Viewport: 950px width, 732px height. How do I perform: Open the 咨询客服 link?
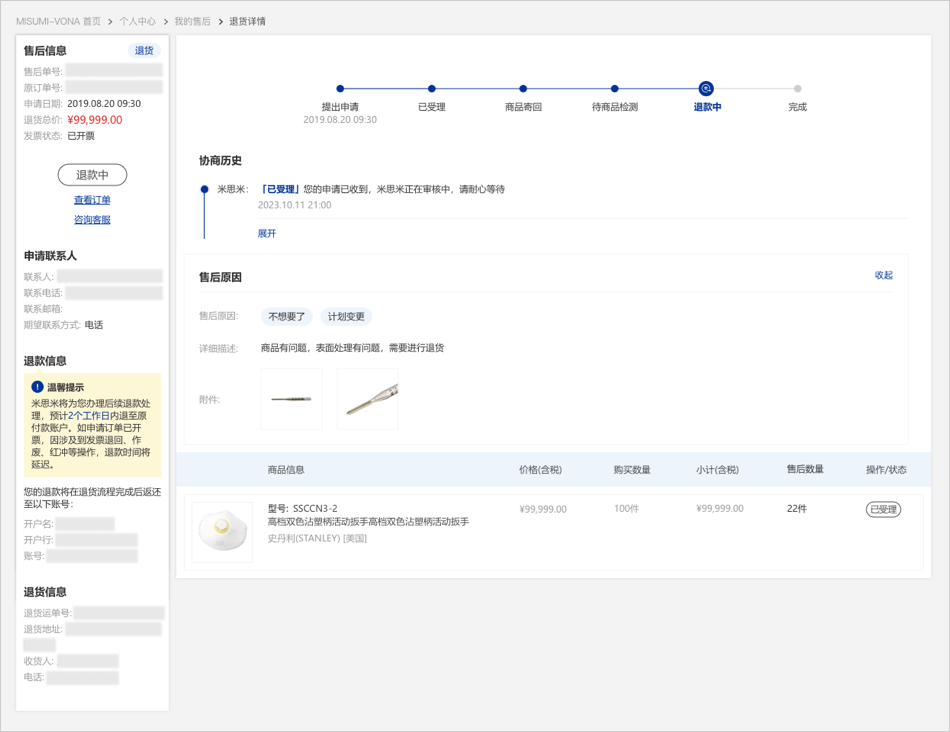(x=92, y=220)
